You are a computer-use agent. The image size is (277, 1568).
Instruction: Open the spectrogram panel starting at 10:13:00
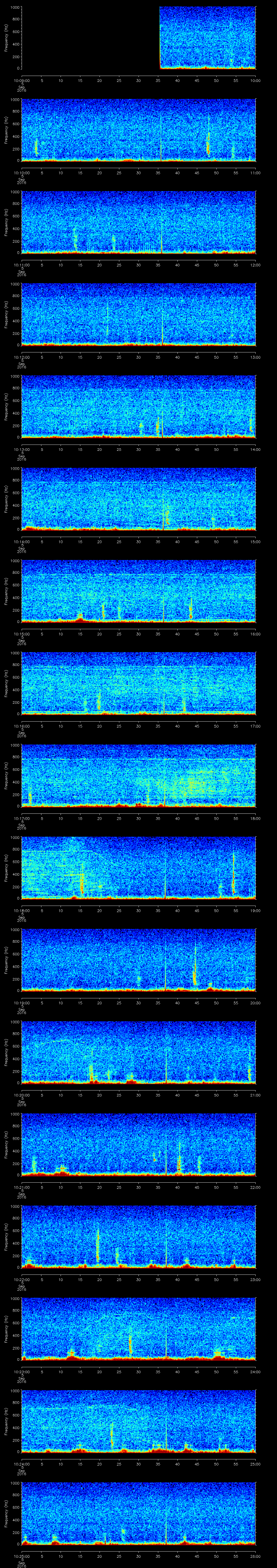[x=138, y=406]
